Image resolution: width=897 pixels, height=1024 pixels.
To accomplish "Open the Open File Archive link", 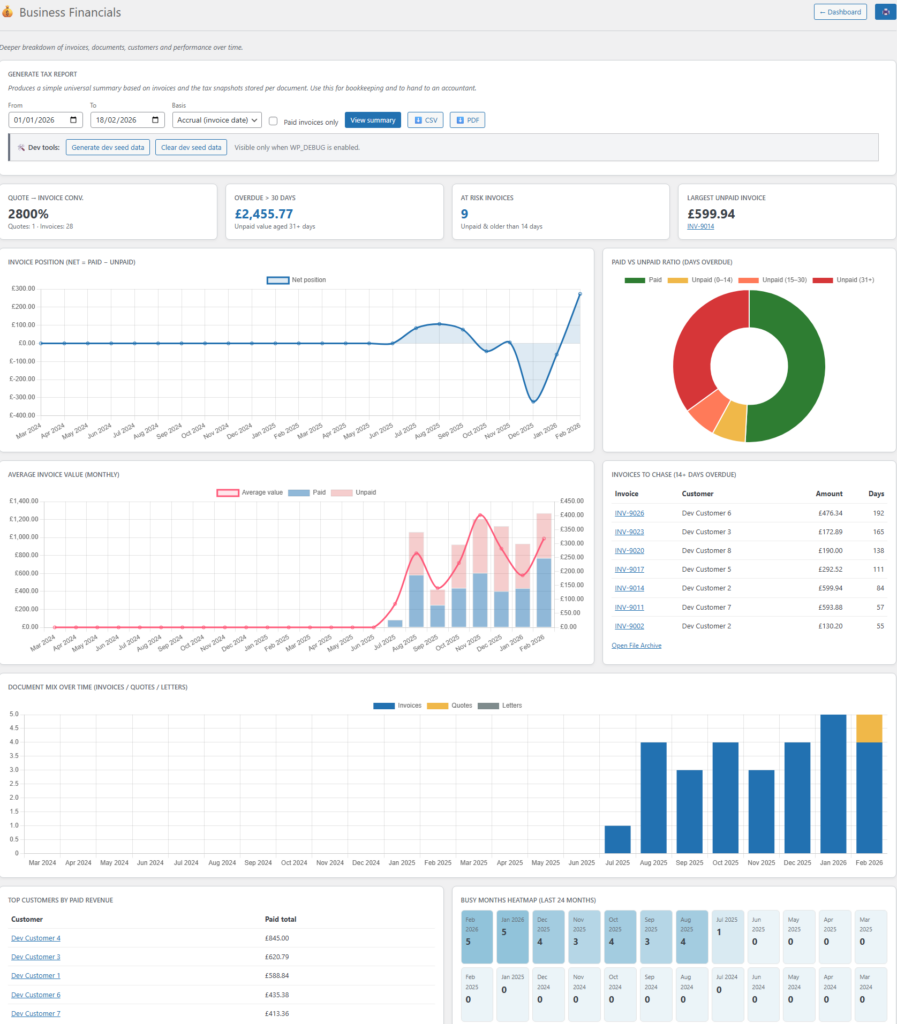I will coord(636,645).
